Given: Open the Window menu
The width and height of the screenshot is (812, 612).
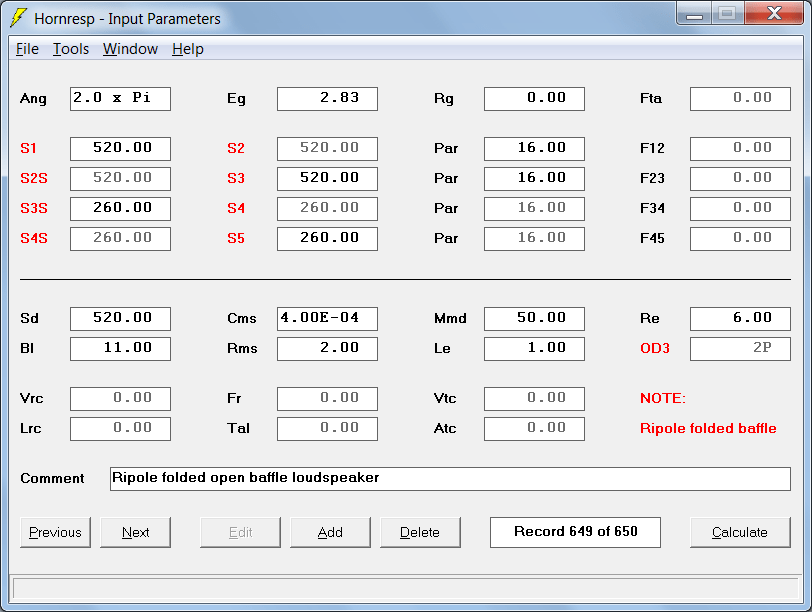Looking at the screenshot, I should click(130, 49).
